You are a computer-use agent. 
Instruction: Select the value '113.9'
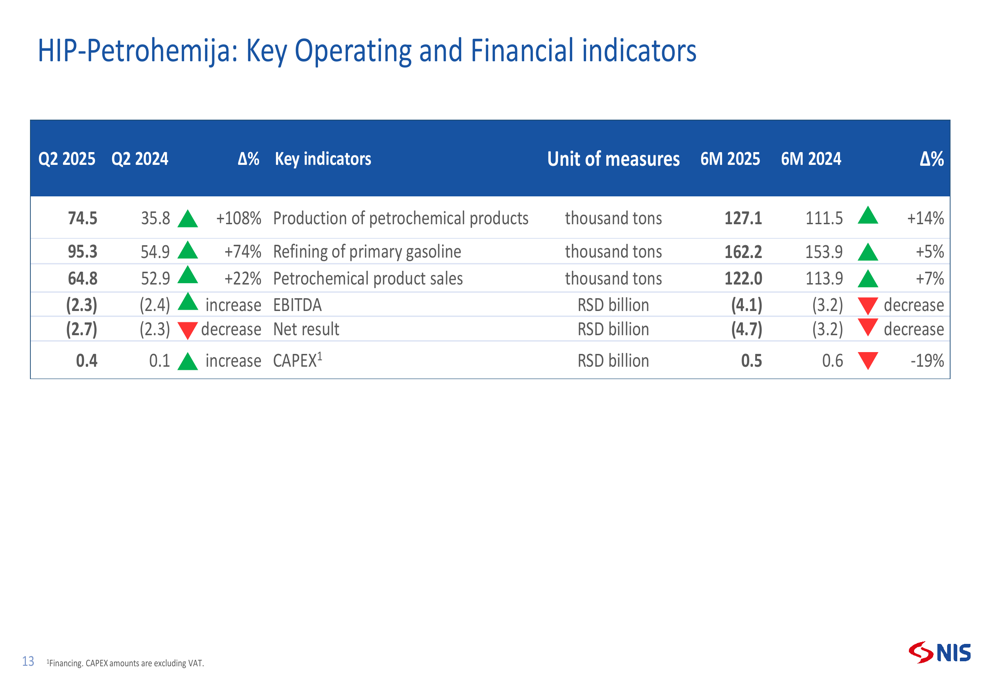click(824, 279)
